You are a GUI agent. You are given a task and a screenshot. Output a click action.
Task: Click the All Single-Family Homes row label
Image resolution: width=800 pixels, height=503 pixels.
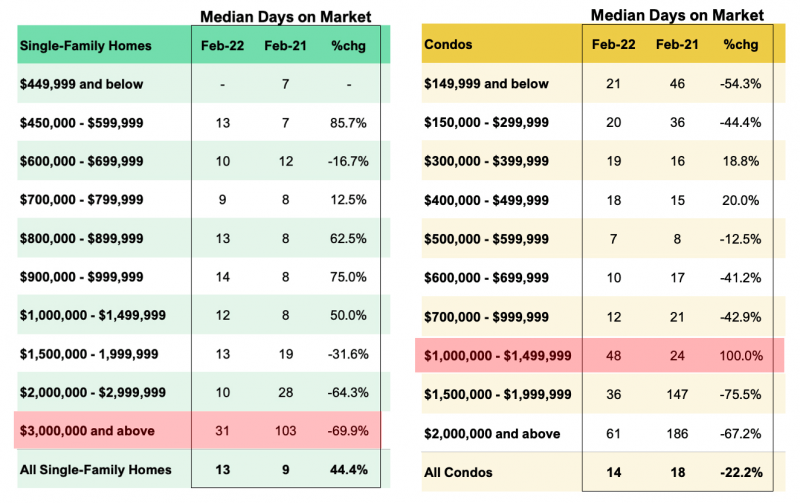click(x=95, y=469)
